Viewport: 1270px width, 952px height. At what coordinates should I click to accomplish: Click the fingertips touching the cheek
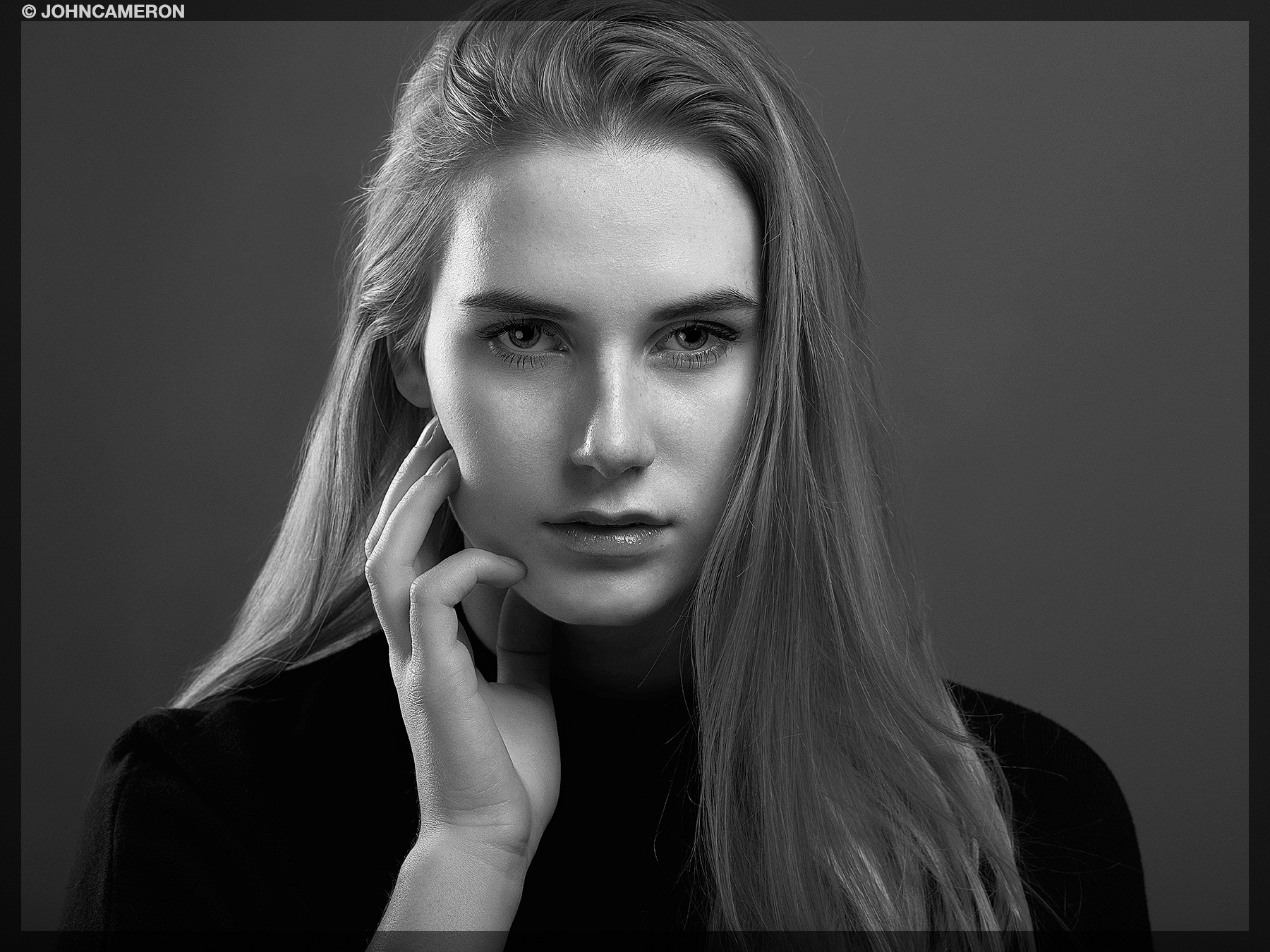coord(436,451)
